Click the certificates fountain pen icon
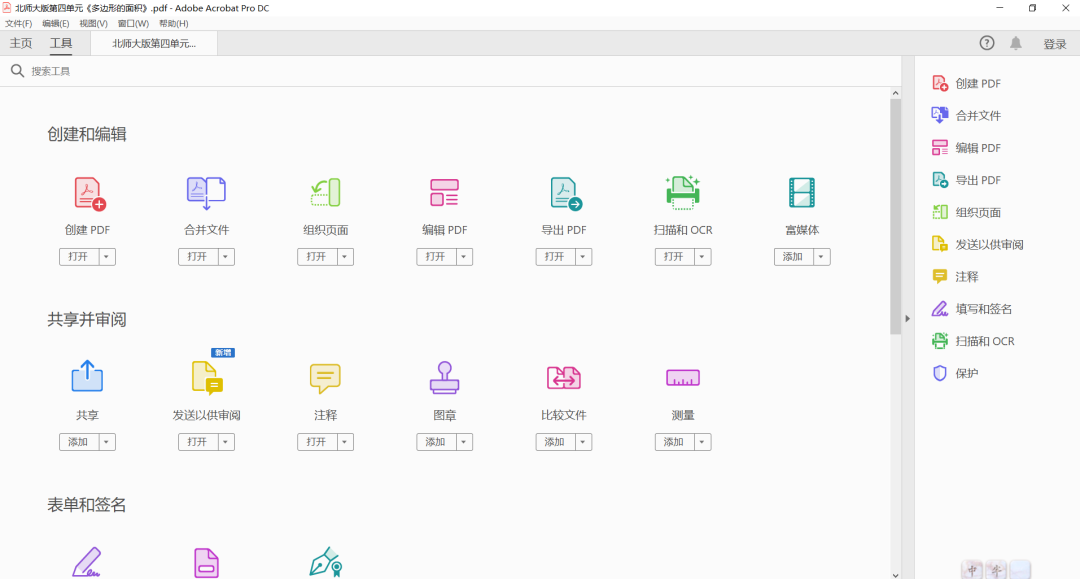Viewport: 1080px width, 579px height. click(326, 562)
